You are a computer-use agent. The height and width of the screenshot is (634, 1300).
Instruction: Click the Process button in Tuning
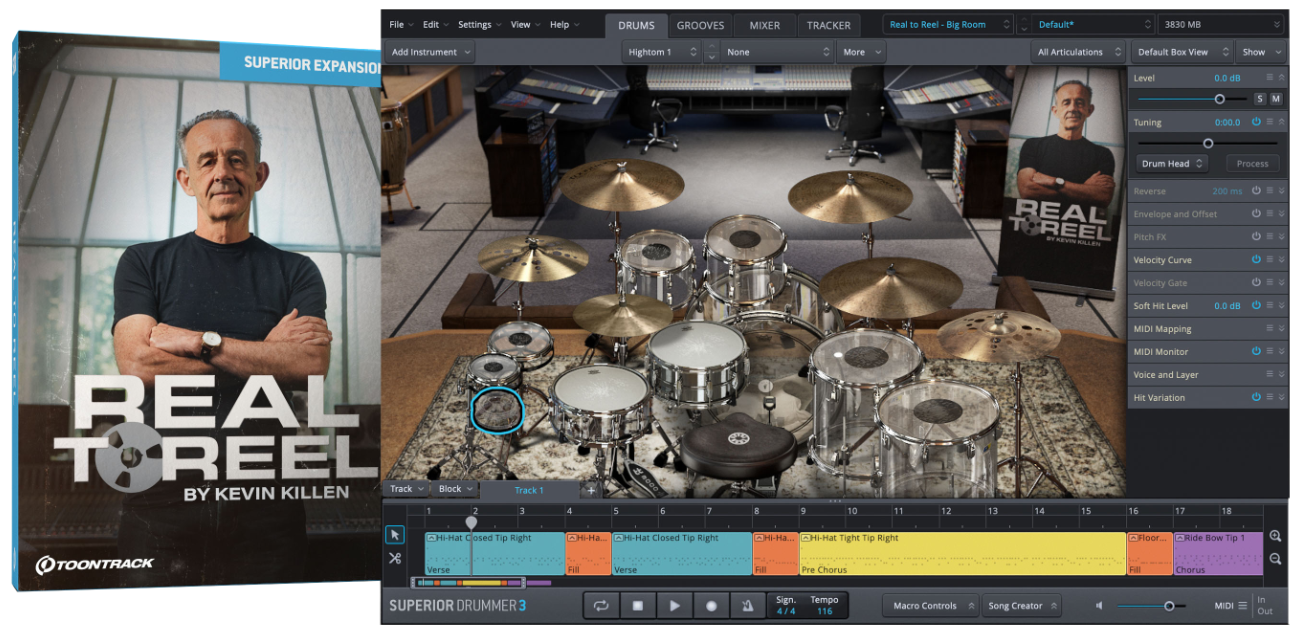coord(1252,163)
